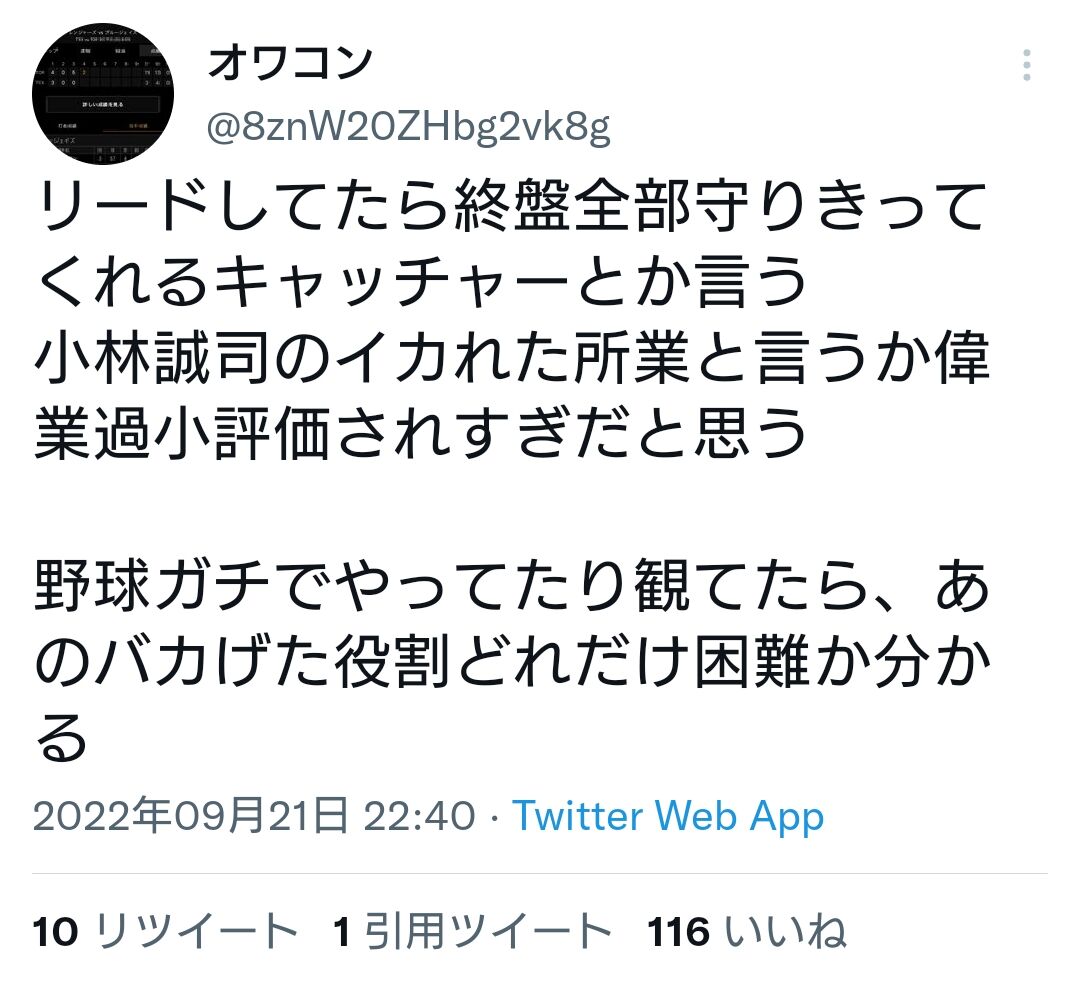Open the Twitter Web App source link
The height and width of the screenshot is (988, 1080).
tap(667, 816)
